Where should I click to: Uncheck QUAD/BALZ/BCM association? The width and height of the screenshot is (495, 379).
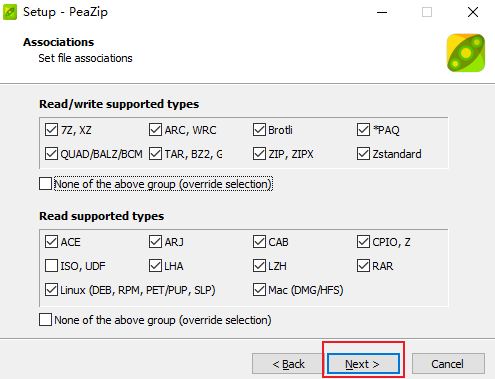coord(51,154)
